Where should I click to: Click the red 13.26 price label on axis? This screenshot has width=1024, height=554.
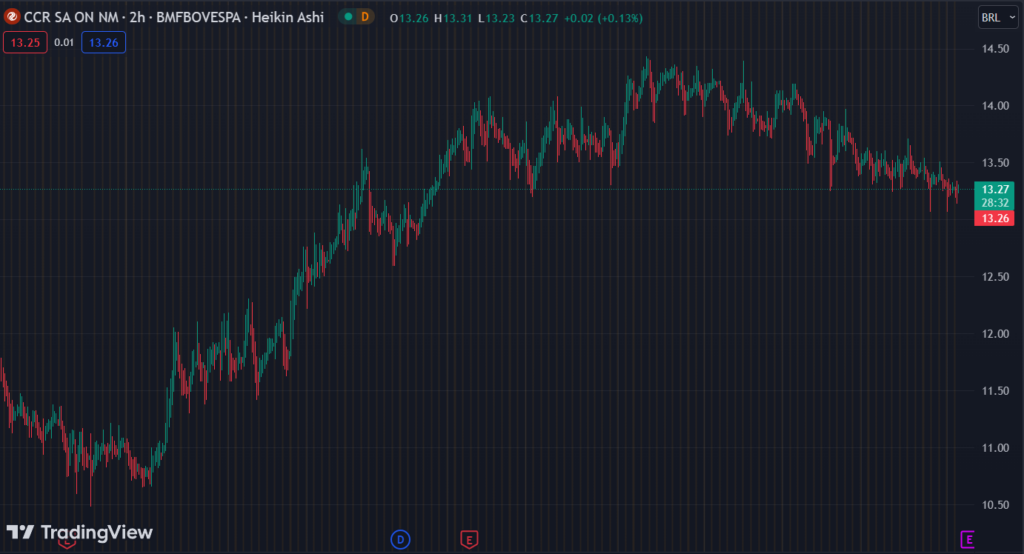pos(995,218)
